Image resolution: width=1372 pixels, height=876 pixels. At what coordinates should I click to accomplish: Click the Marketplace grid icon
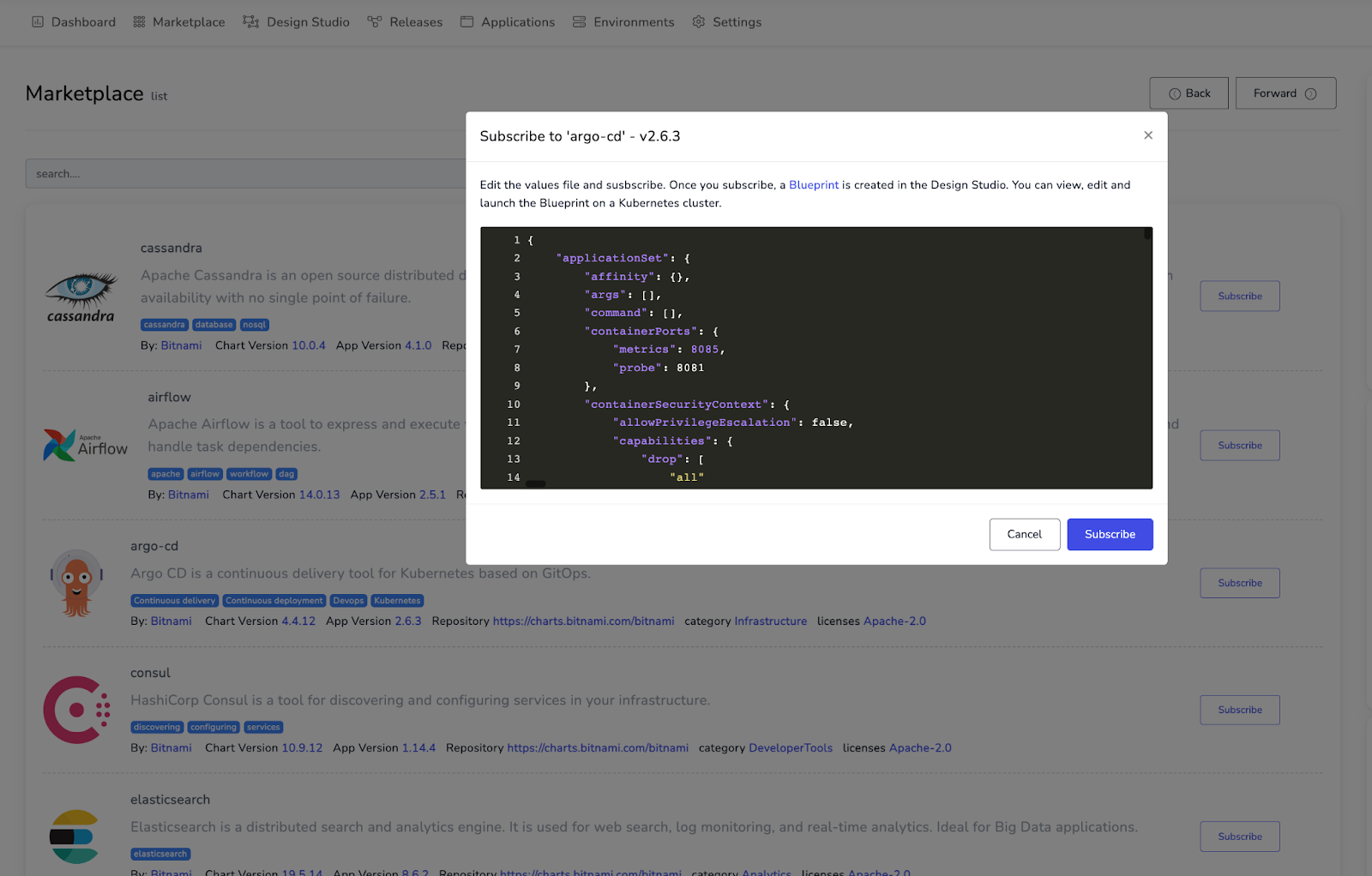[139, 21]
